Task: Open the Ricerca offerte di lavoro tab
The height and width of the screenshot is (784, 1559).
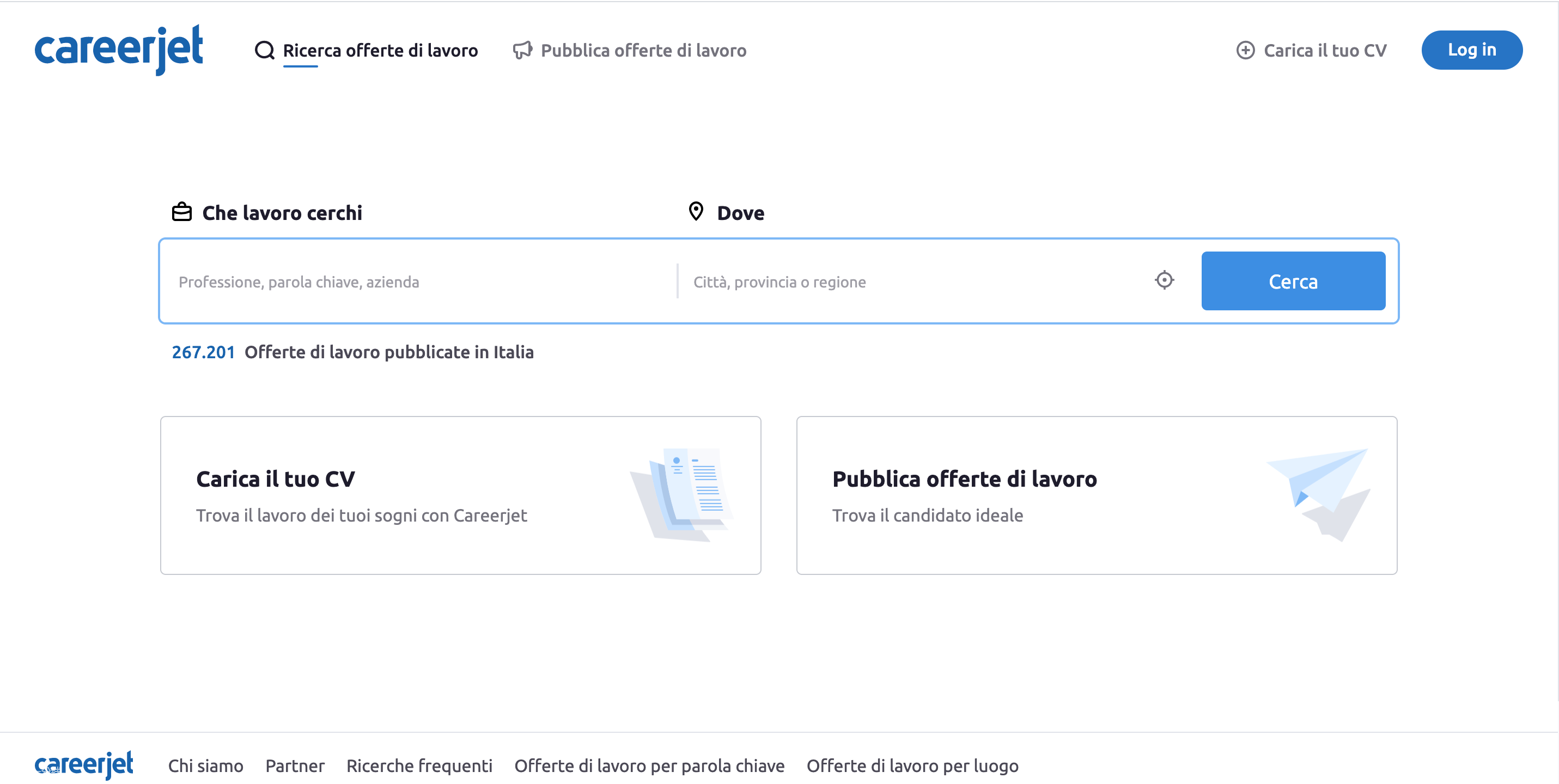Action: point(380,50)
